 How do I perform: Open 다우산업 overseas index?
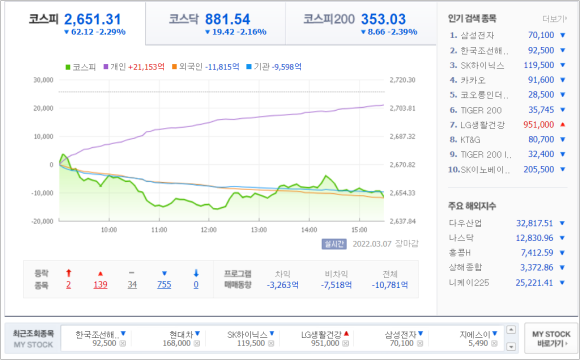[465, 223]
